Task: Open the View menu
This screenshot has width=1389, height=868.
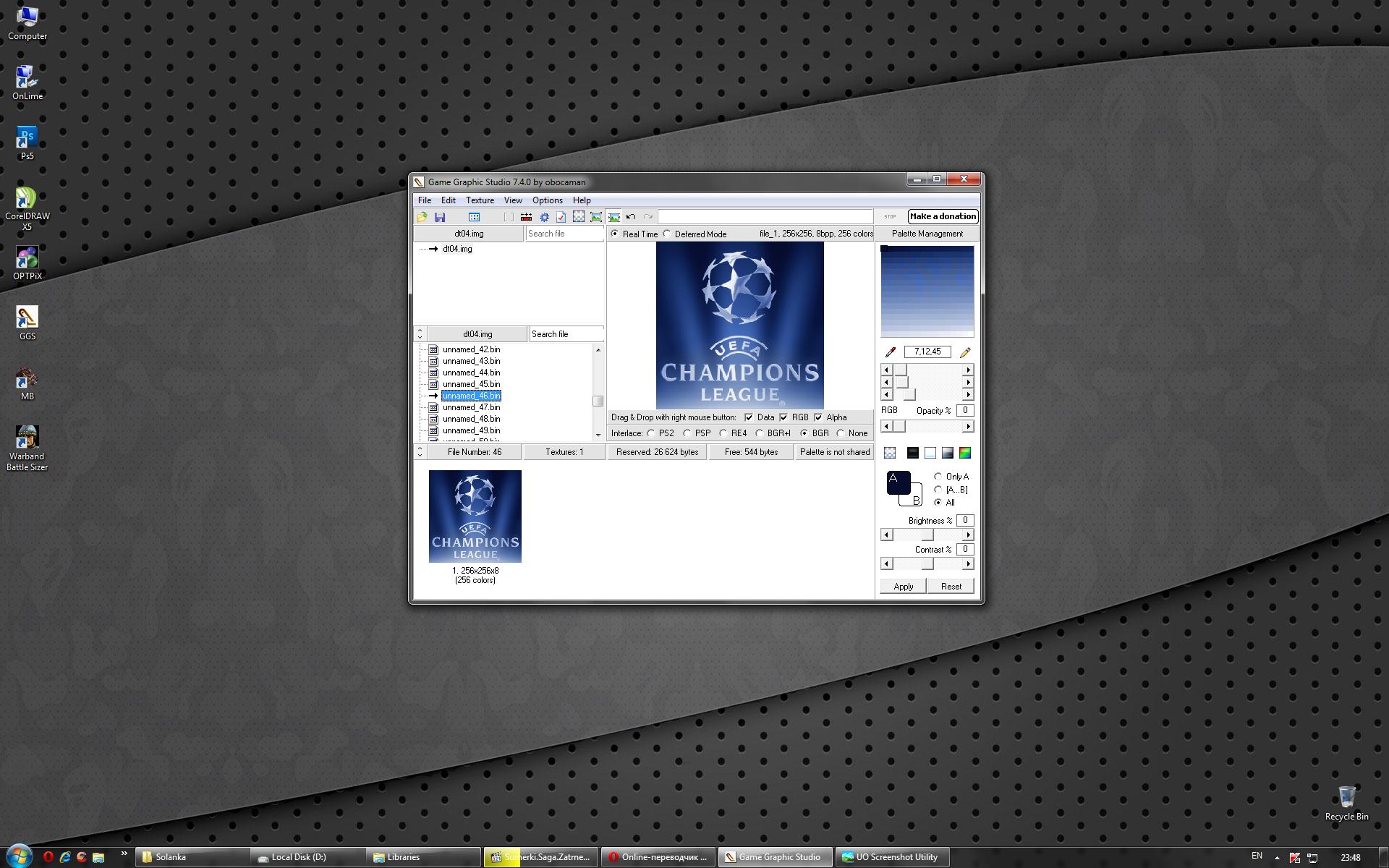Action: (513, 200)
